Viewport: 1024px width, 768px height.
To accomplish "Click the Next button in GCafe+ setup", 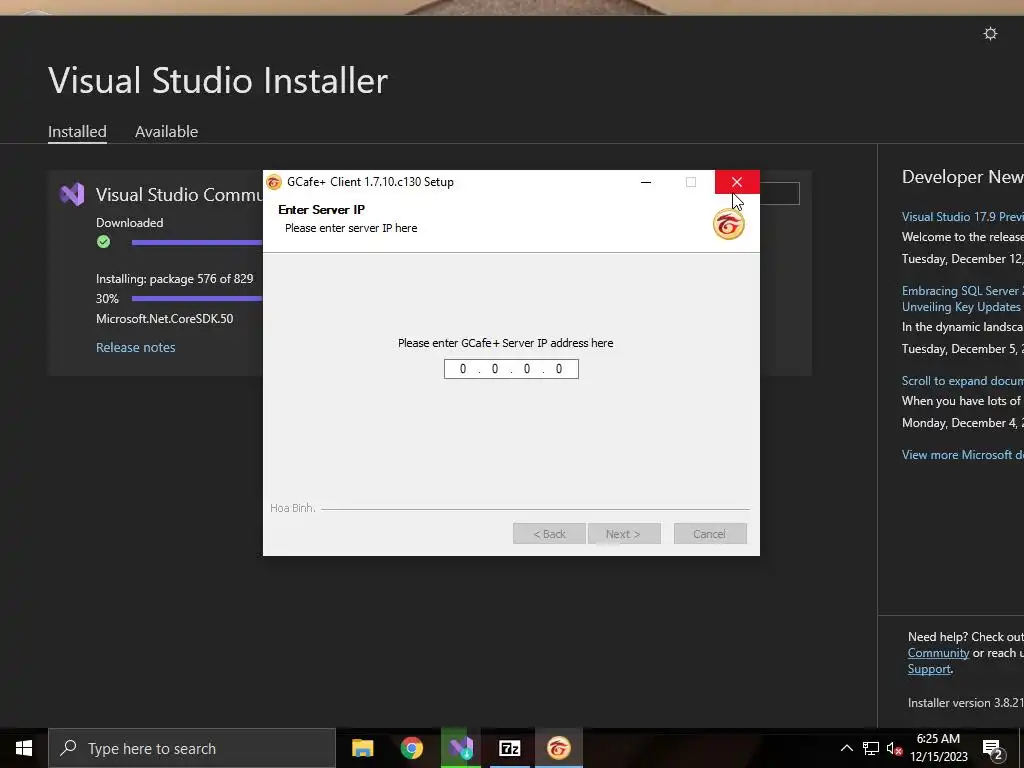I will click(x=624, y=534).
